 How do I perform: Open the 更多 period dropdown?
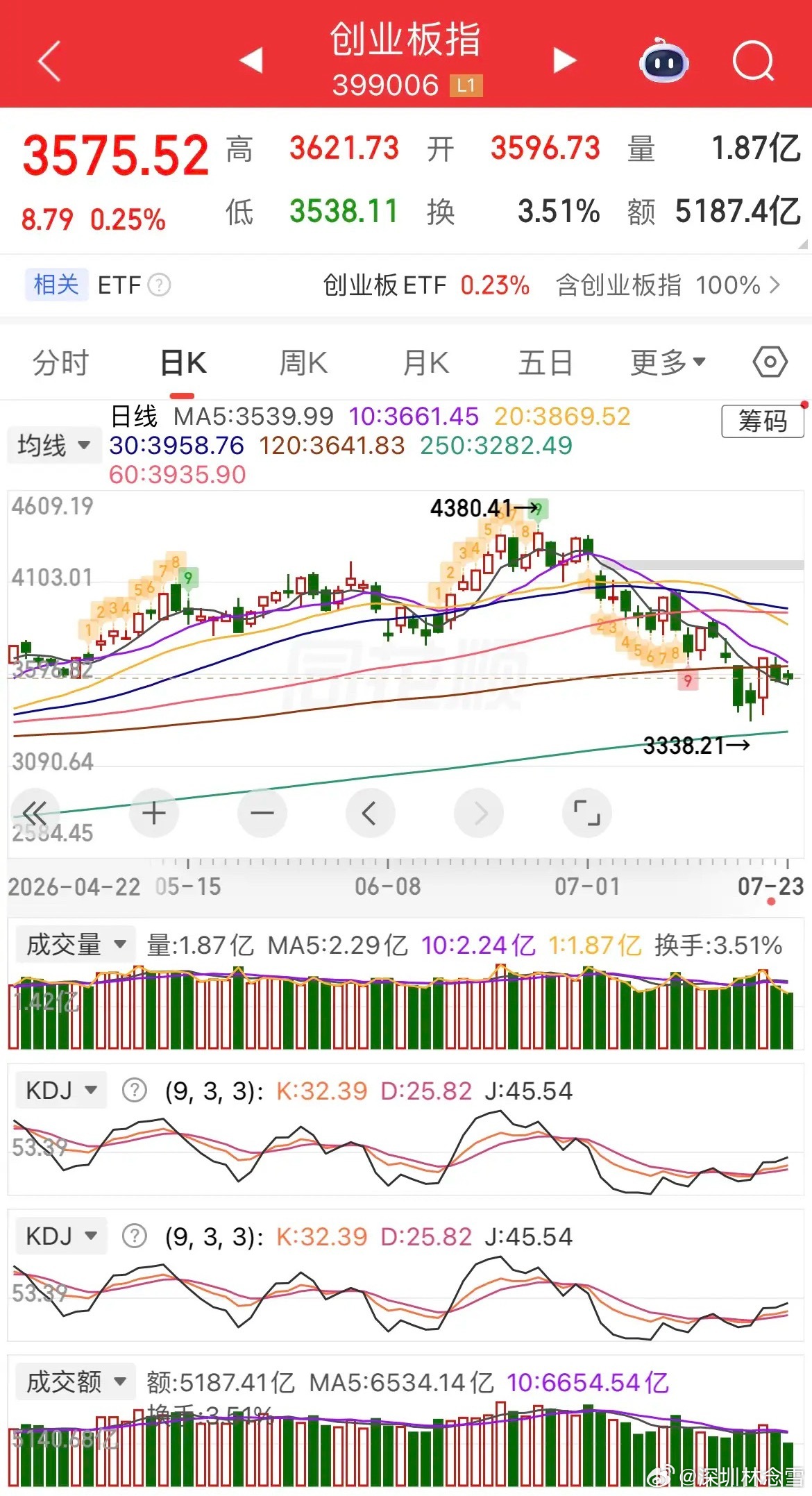[668, 362]
